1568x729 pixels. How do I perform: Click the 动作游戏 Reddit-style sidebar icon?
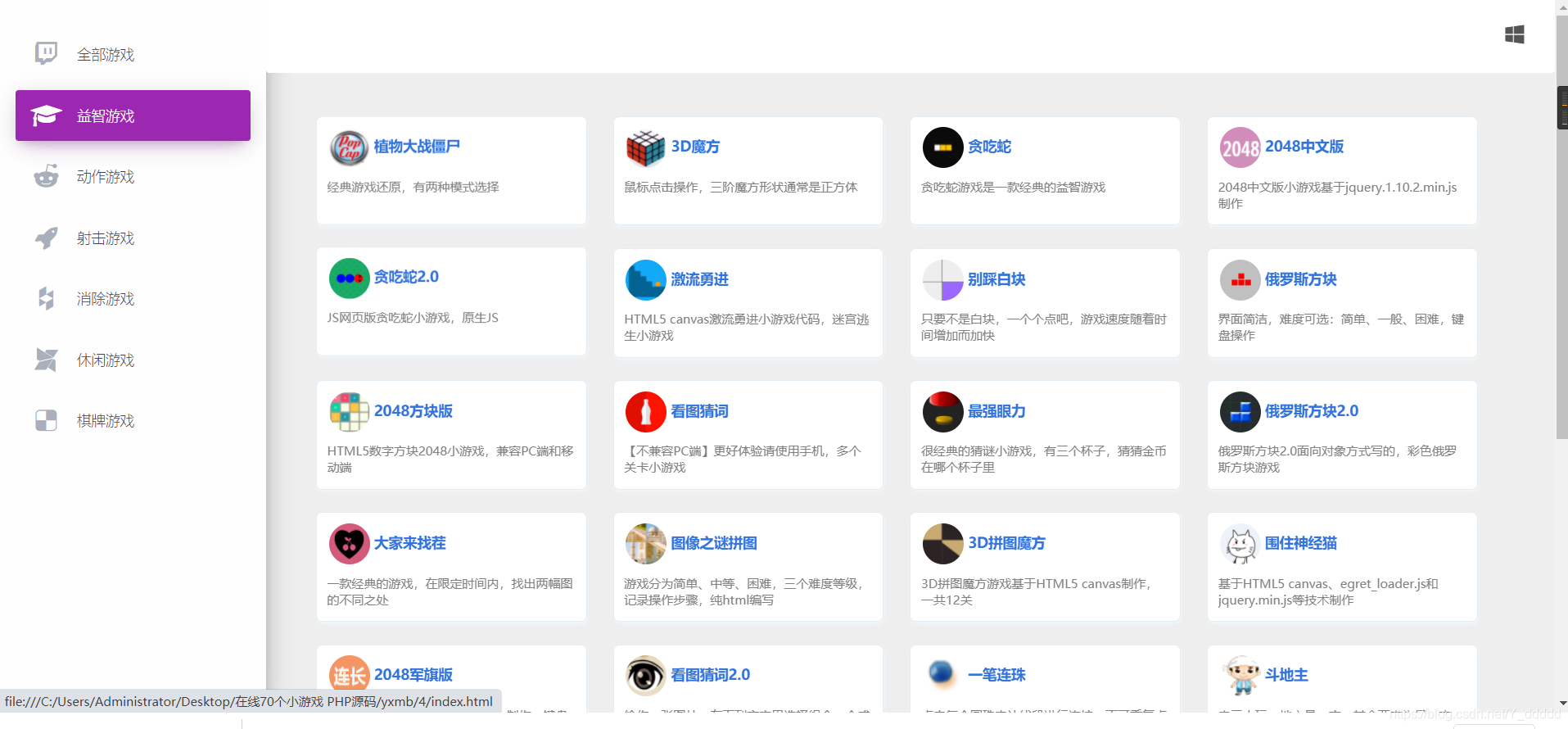[46, 176]
